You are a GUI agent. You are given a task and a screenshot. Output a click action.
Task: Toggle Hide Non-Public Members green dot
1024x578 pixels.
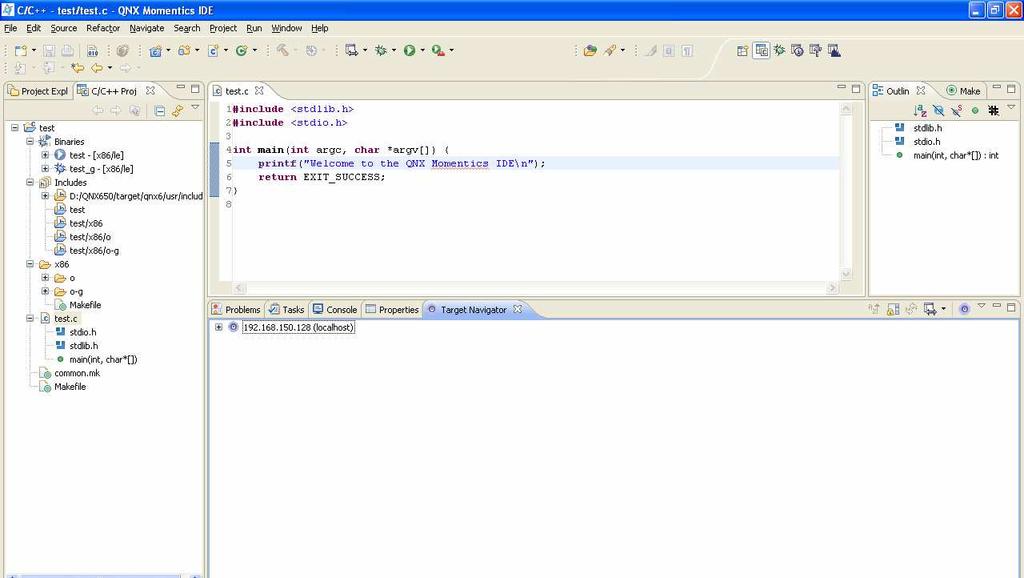975,110
